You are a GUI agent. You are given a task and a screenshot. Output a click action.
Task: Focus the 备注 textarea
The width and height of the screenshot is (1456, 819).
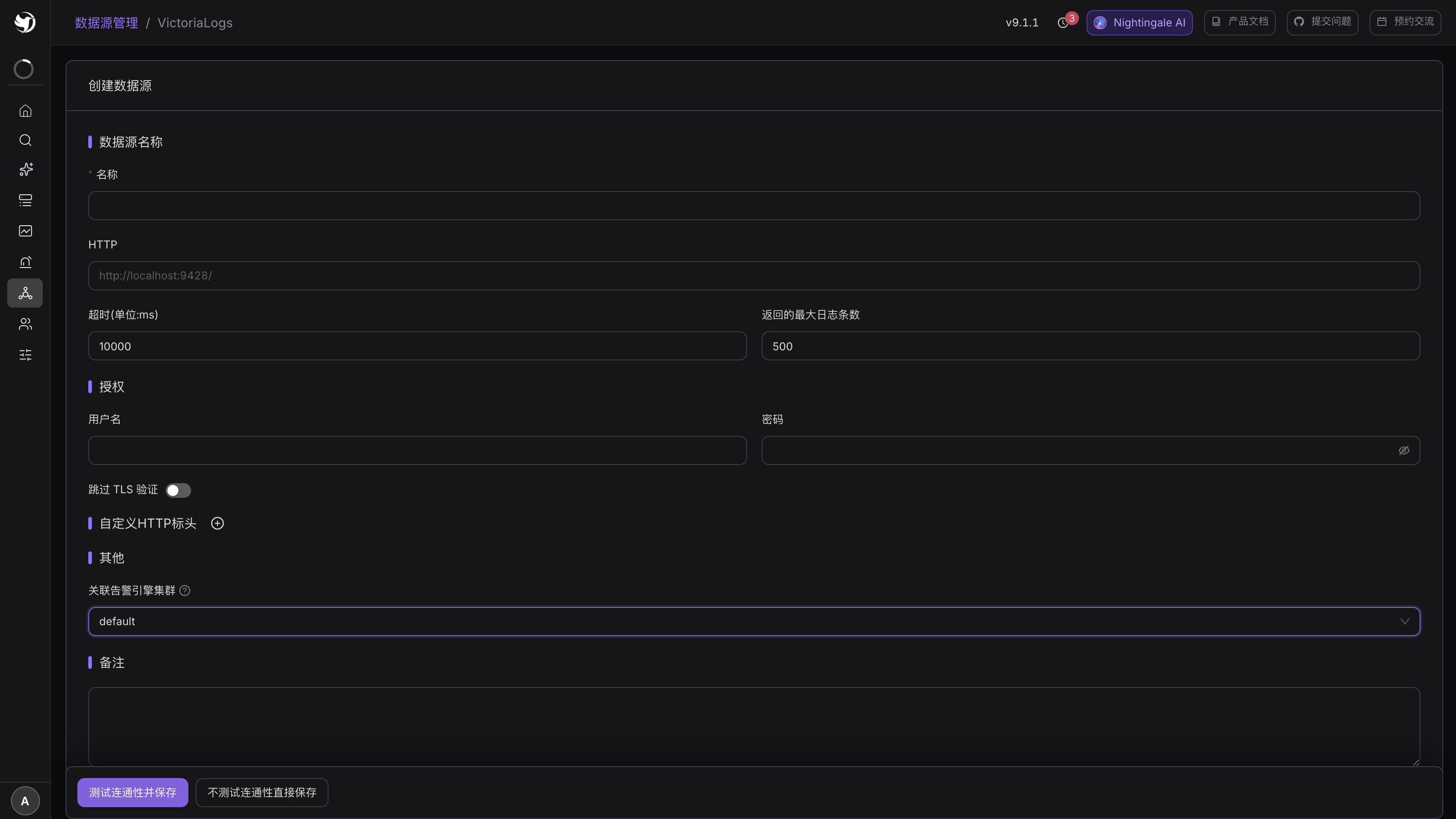[754, 727]
